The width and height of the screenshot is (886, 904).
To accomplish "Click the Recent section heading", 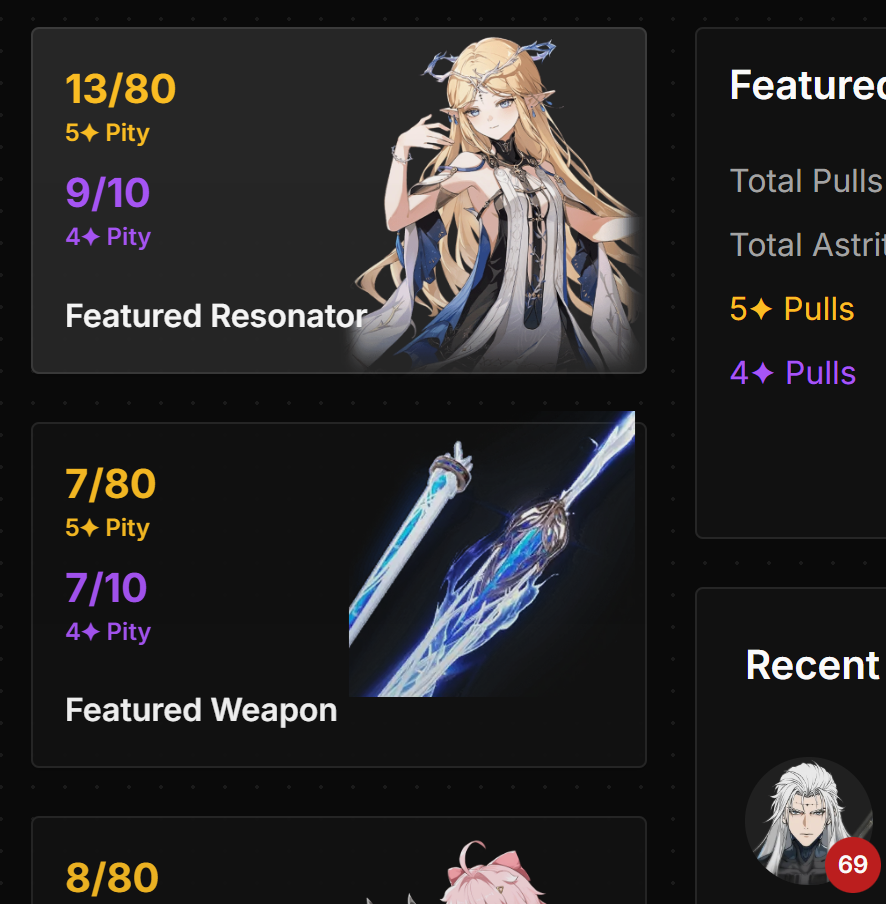I will click(x=813, y=665).
